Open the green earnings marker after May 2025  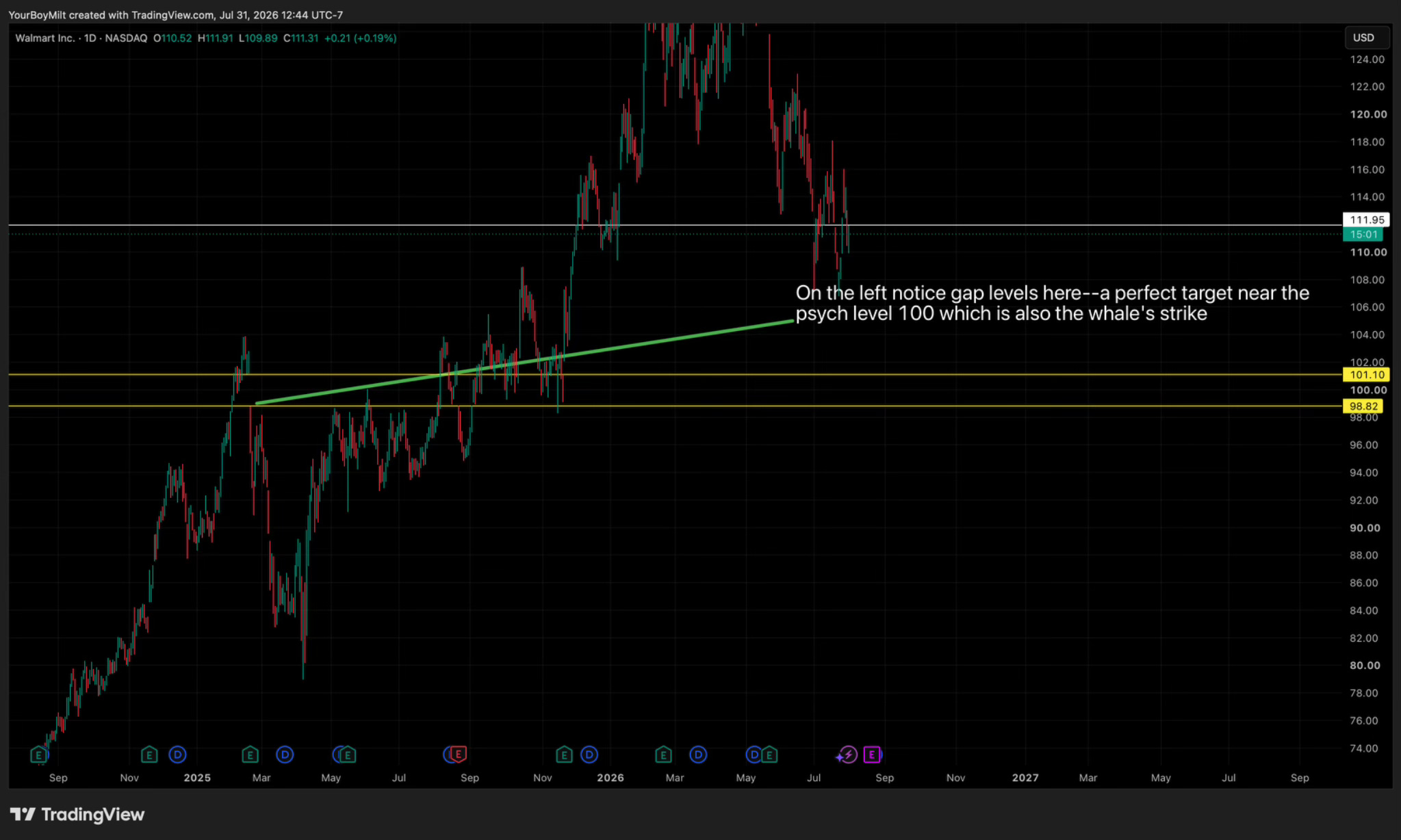point(348,754)
